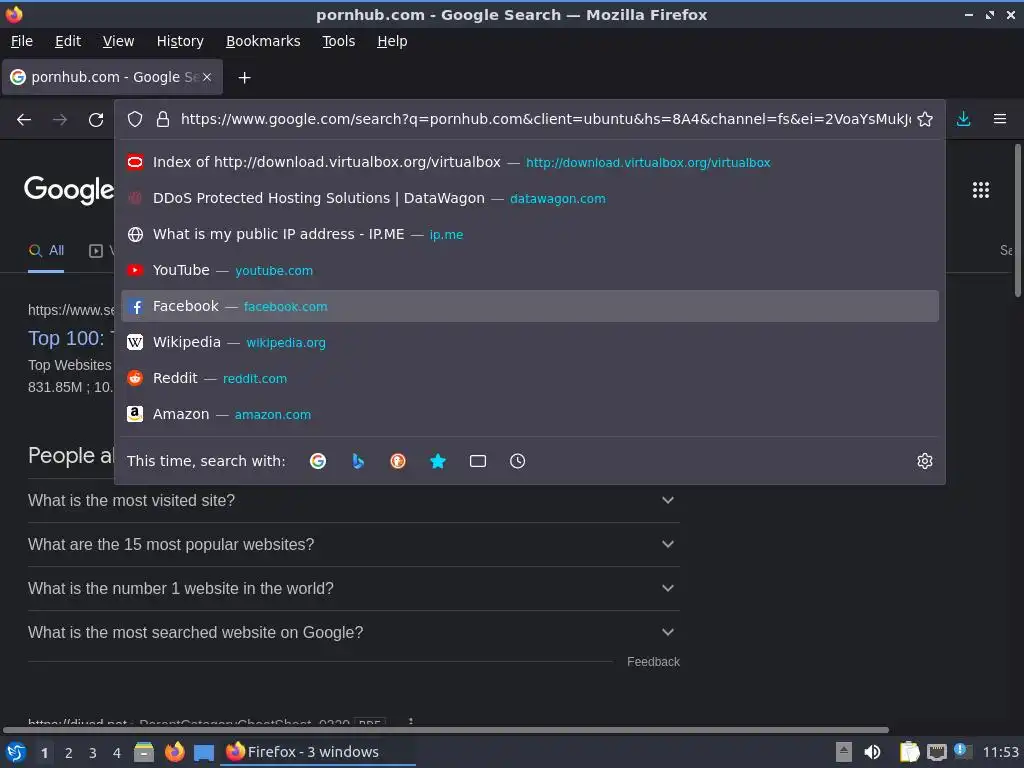Click Firefox - 3 windows taskbar button

tap(319, 752)
